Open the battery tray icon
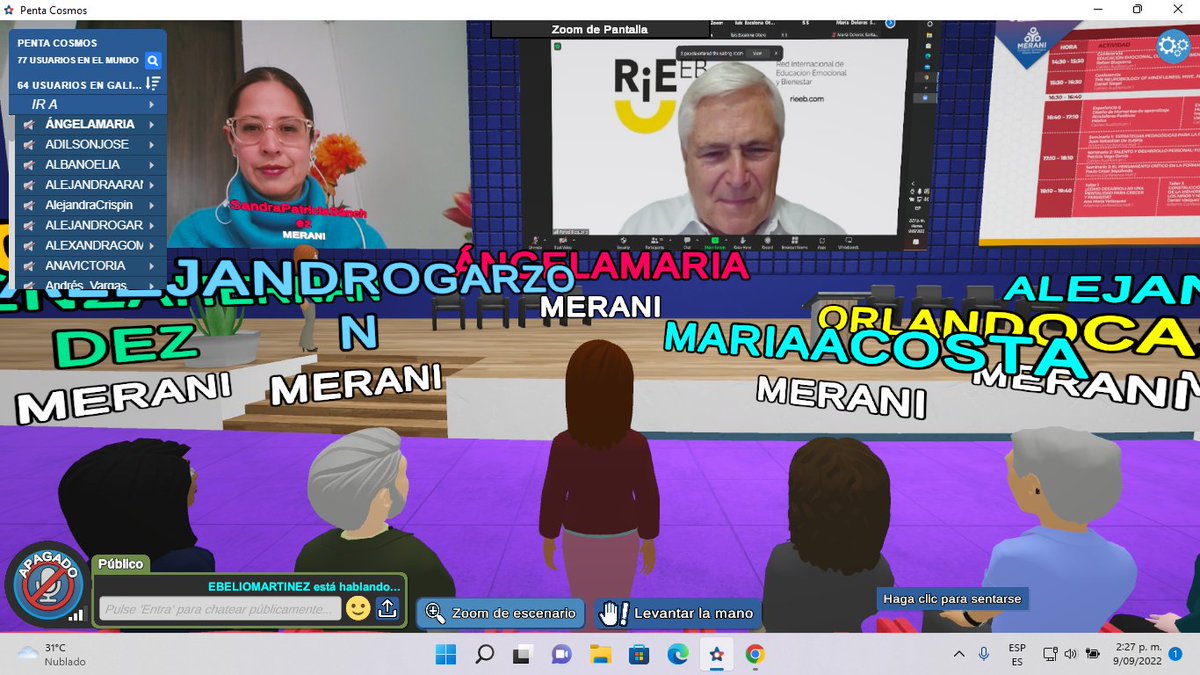 point(1093,654)
